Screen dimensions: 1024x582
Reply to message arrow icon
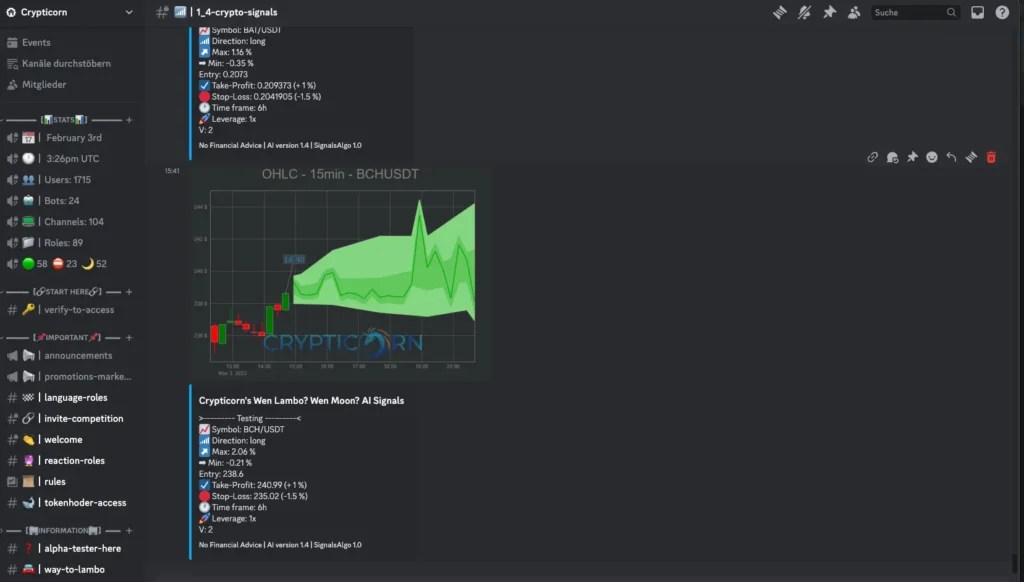(x=952, y=157)
